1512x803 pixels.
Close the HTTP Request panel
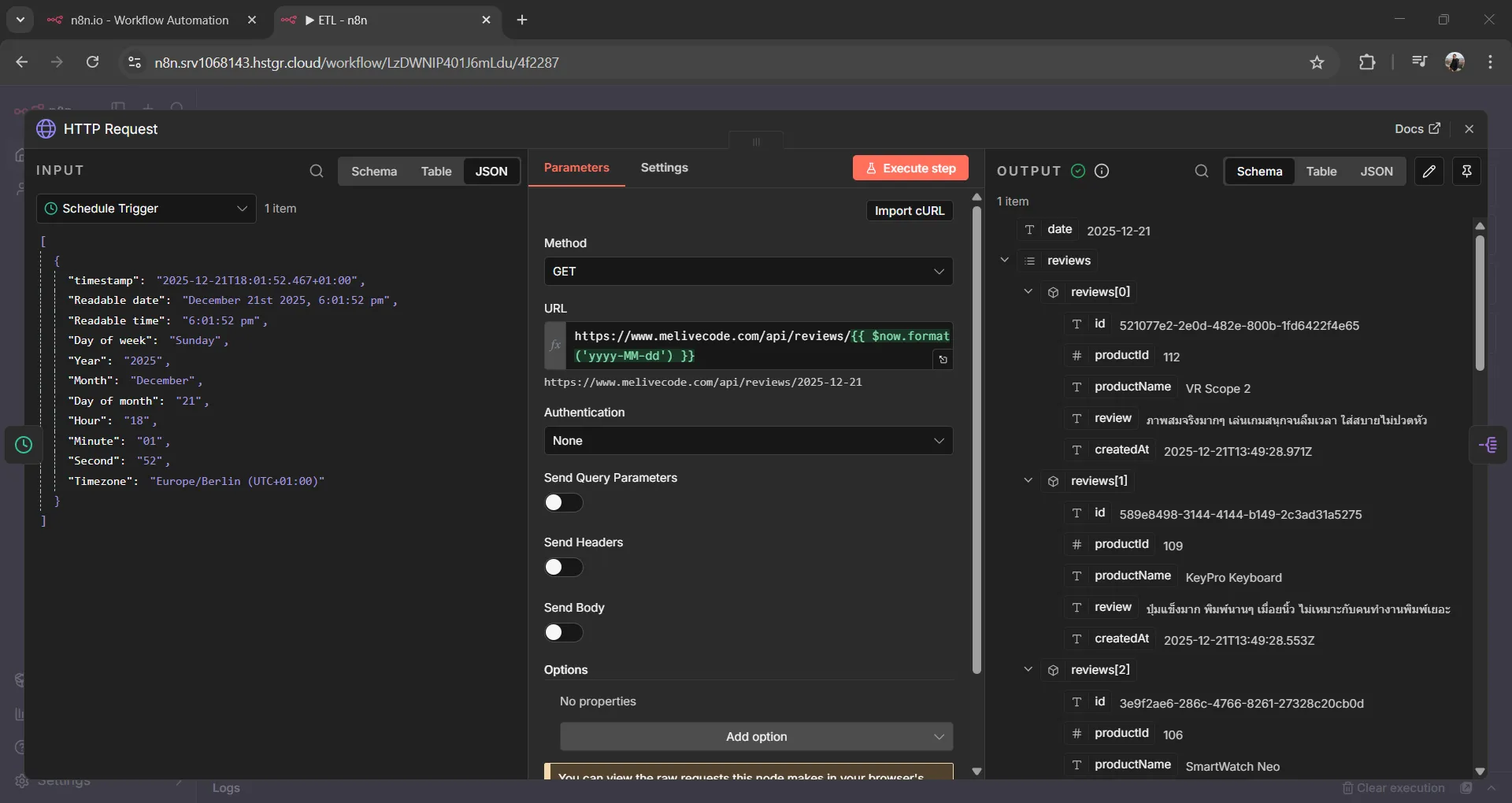pyautogui.click(x=1469, y=129)
